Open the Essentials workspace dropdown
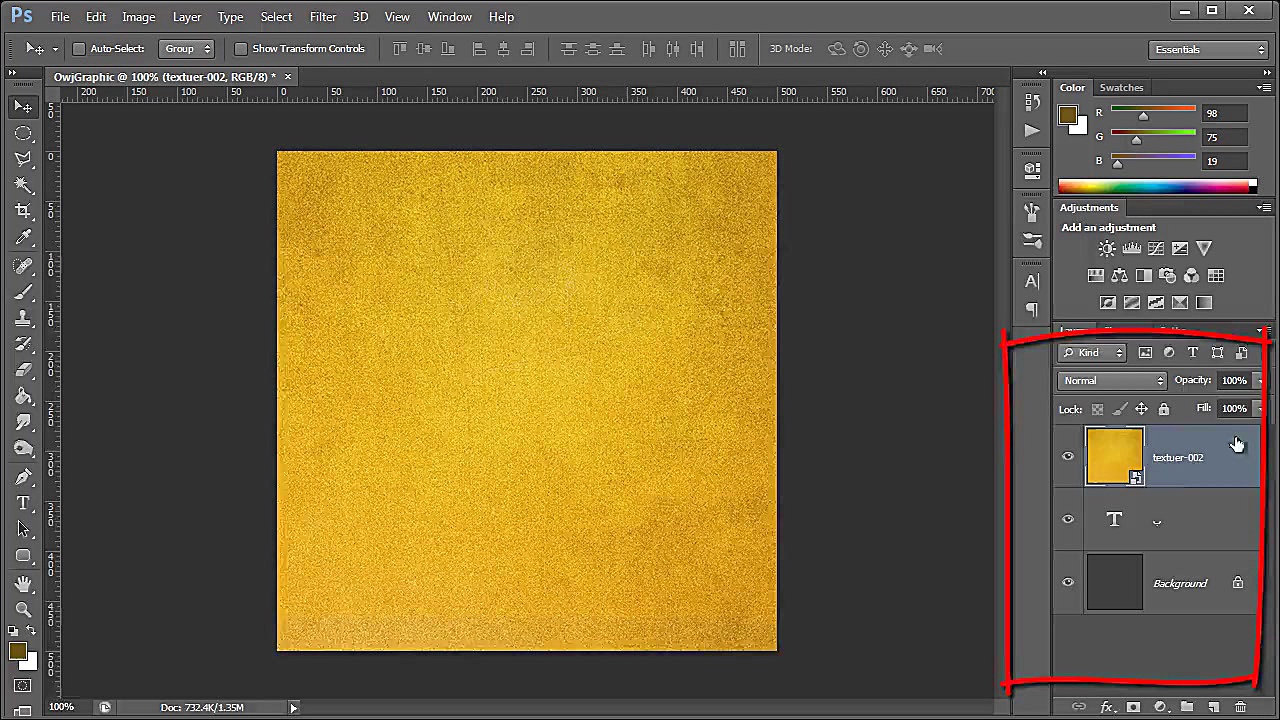1280x720 pixels. pos(1208,49)
